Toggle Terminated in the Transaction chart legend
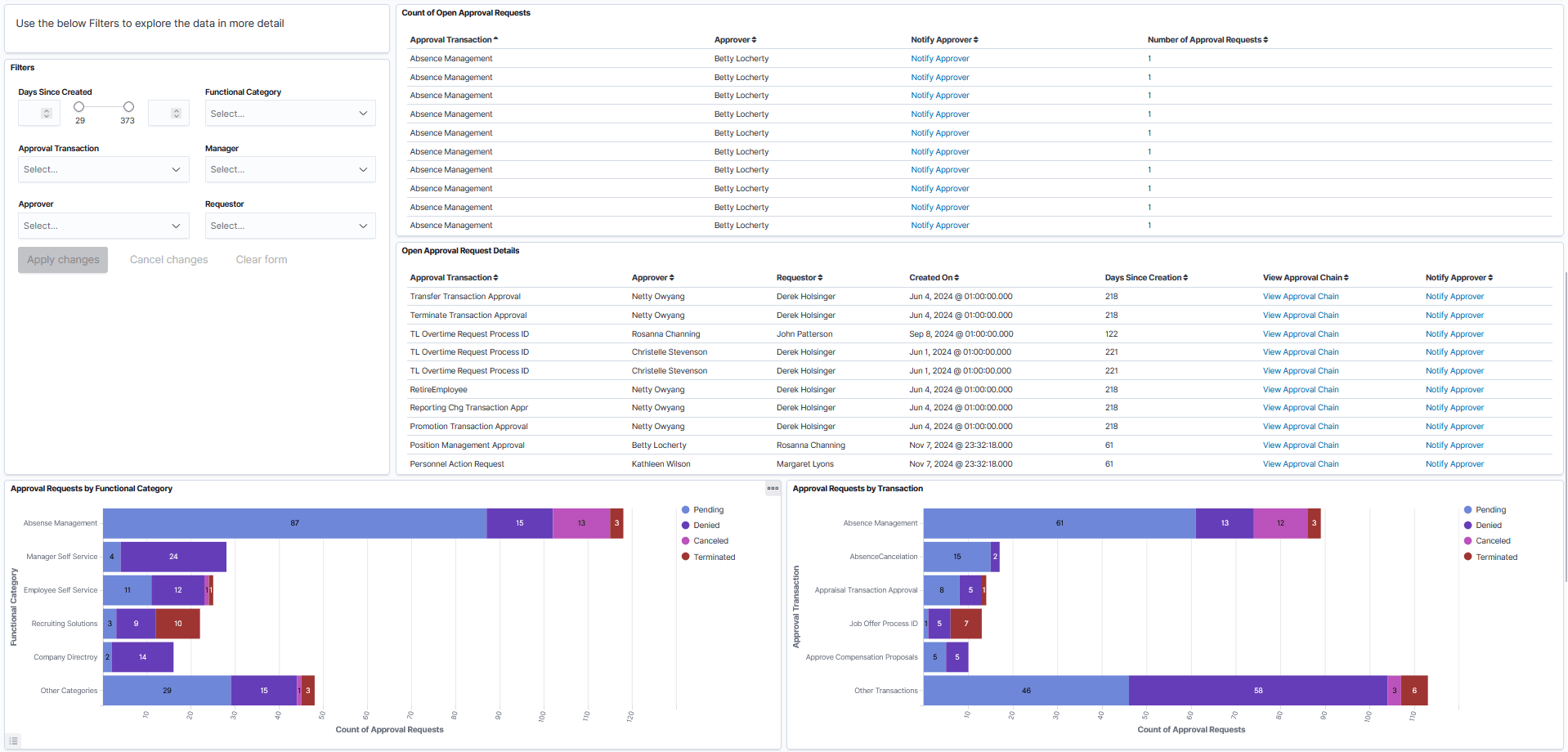The width and height of the screenshot is (1568, 752). (x=1491, y=557)
